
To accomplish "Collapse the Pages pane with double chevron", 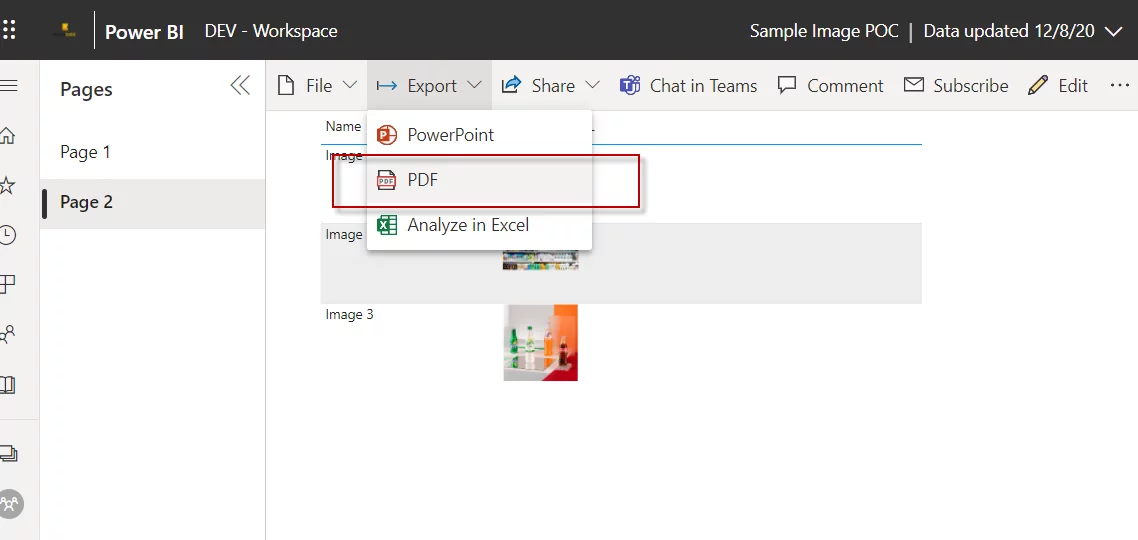I will [x=240, y=86].
